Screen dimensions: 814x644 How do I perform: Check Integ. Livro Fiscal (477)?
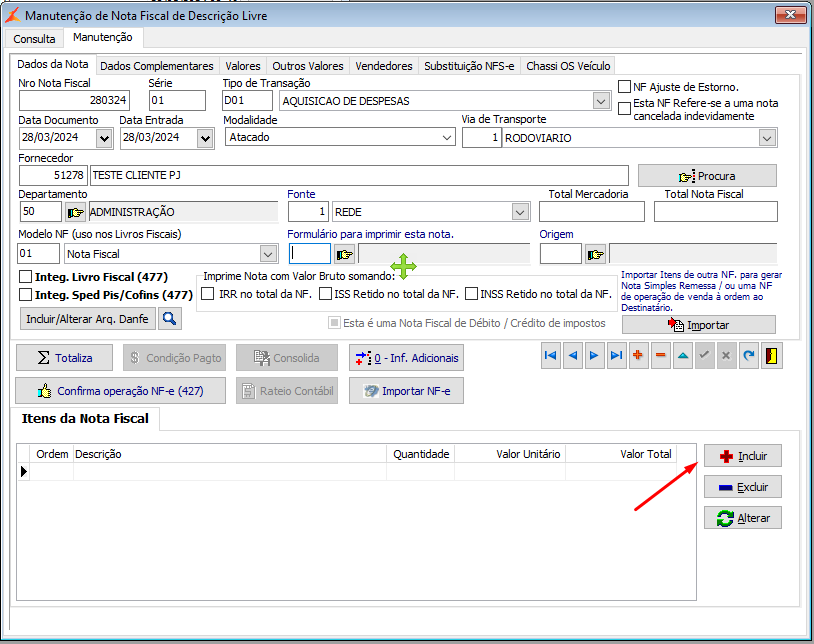coord(26,277)
